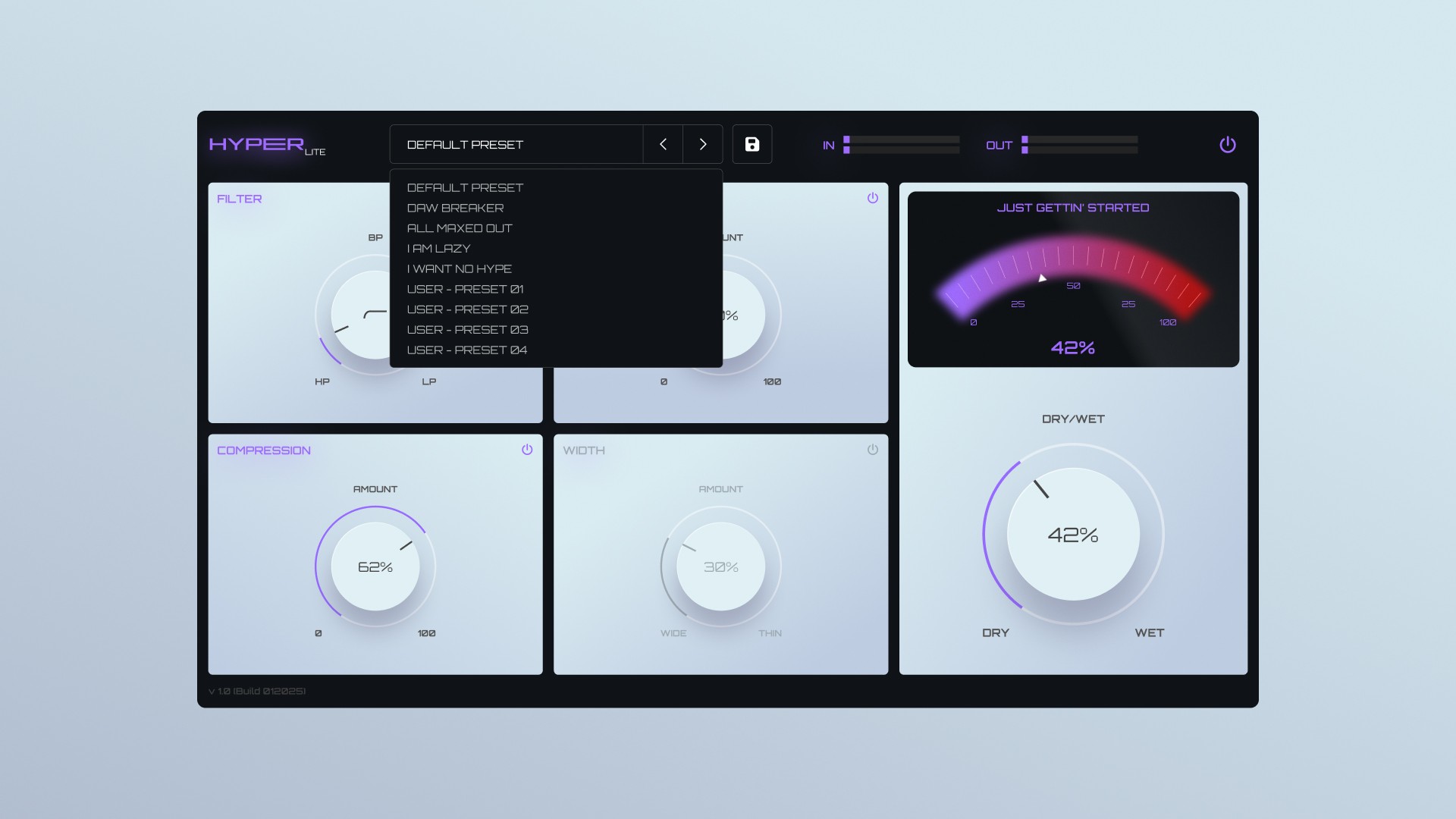Go to previous preset with left arrow
Image resolution: width=1456 pixels, height=819 pixels.
click(663, 144)
